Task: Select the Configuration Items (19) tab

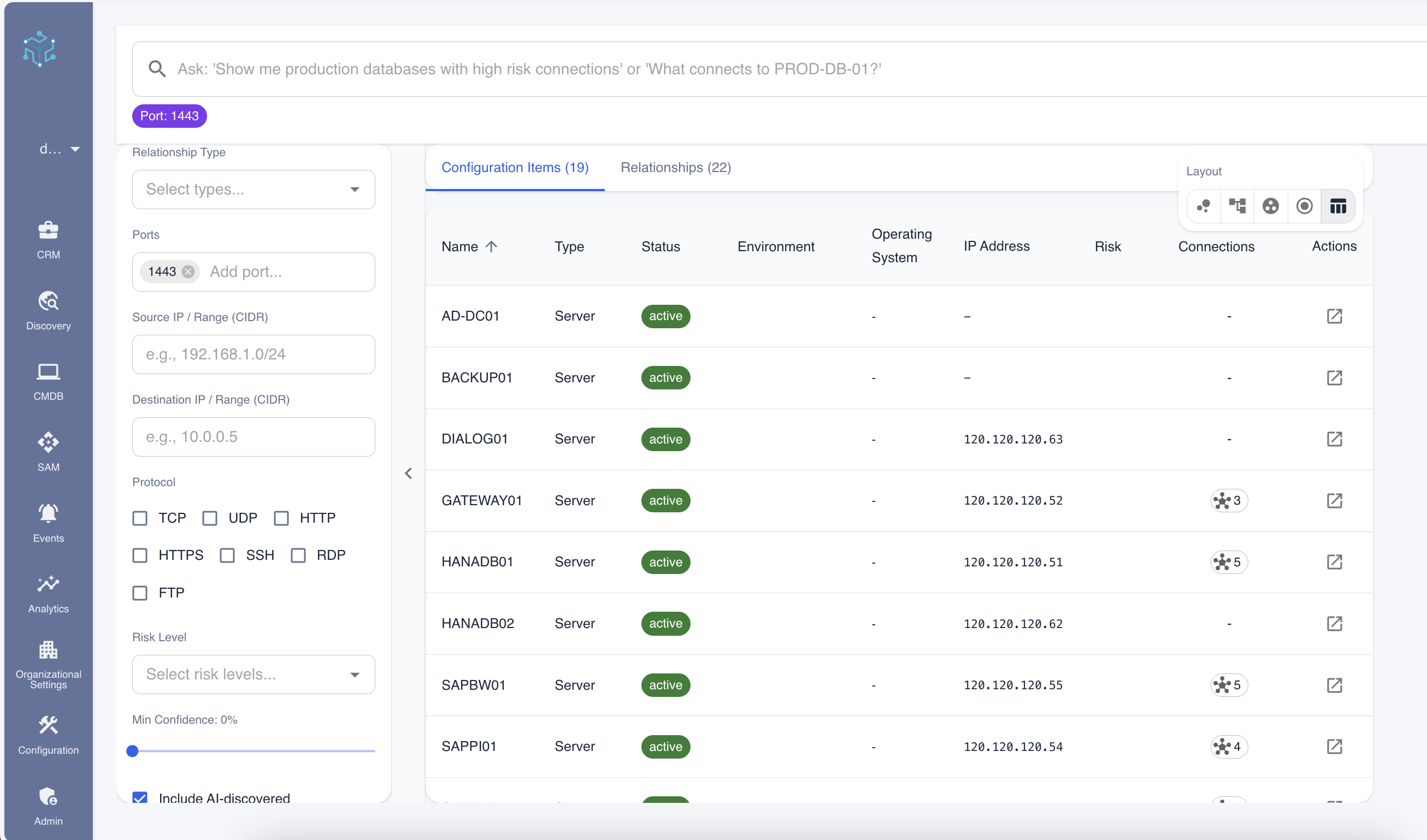Action: click(514, 168)
